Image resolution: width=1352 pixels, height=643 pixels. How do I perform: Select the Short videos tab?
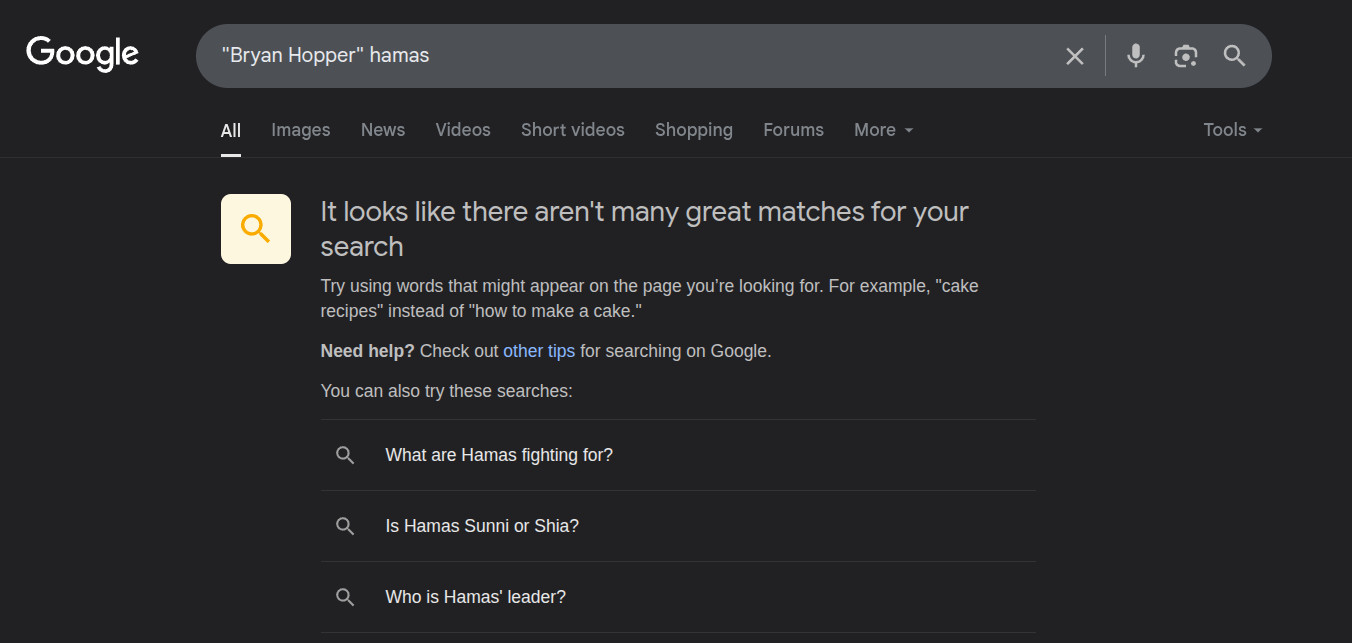(573, 130)
